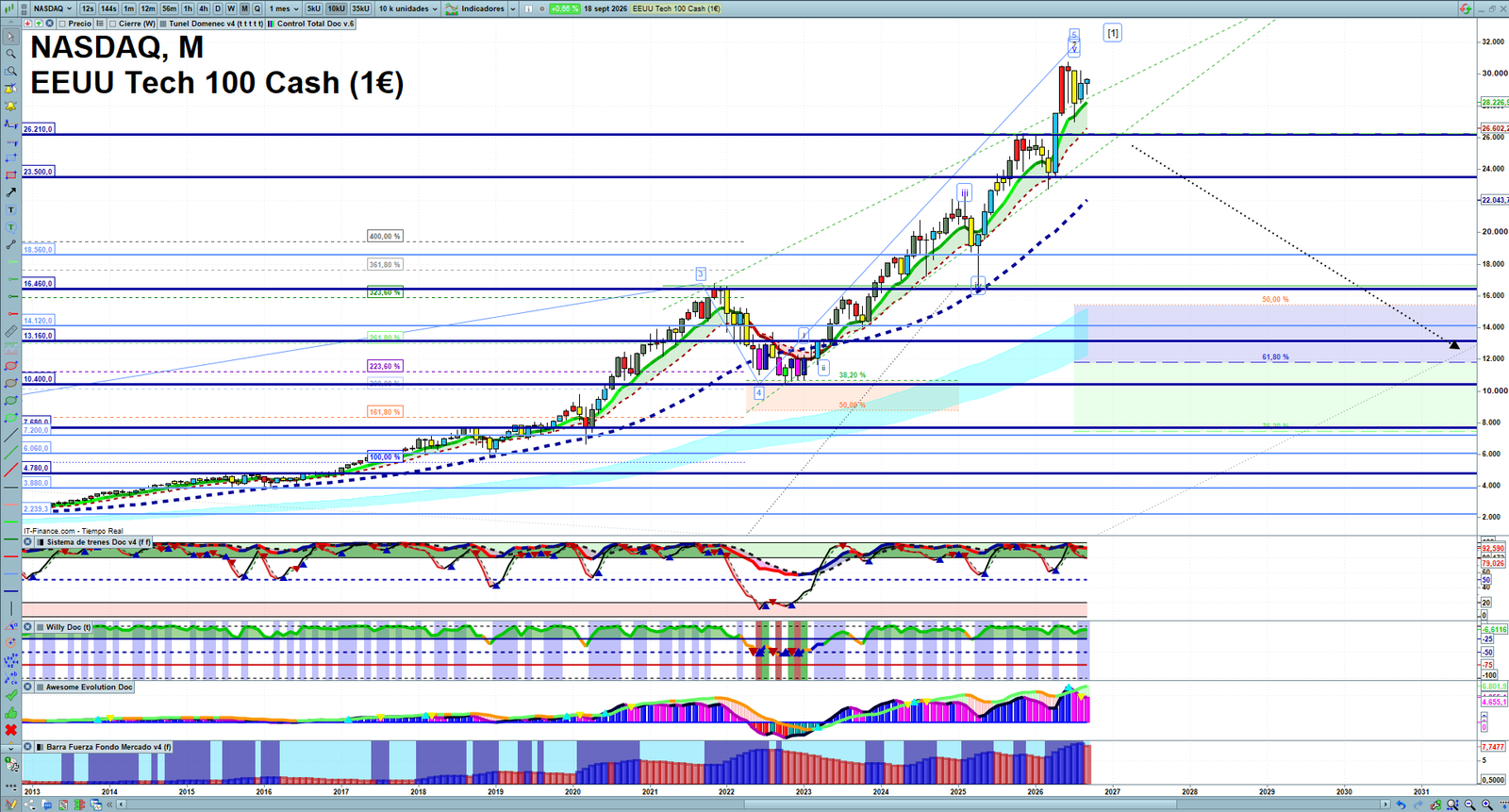This screenshot has height=812, width=1509.
Task: Collapse the indicator bar chevron at top-left
Action: pos(10,23)
